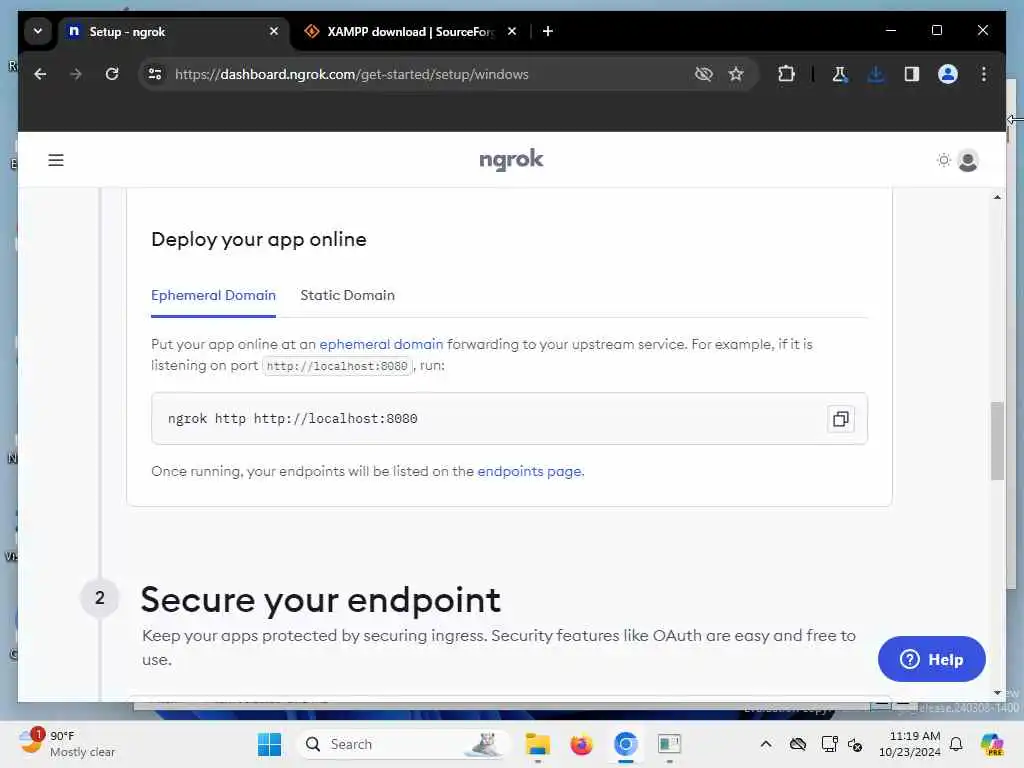Open Chrome Labs flask icon
Screen dimensions: 1024x768
tap(840, 74)
